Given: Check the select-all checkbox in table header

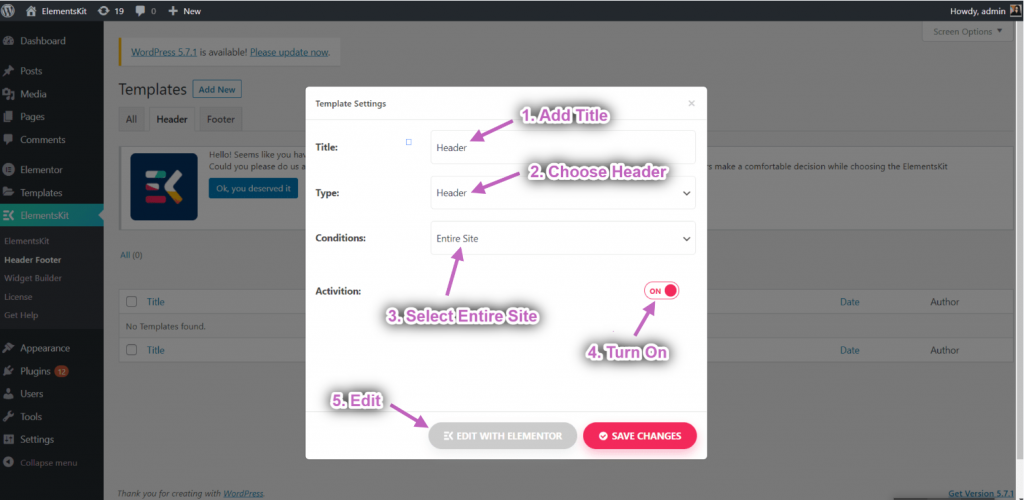Looking at the screenshot, I should pyautogui.click(x=131, y=302).
